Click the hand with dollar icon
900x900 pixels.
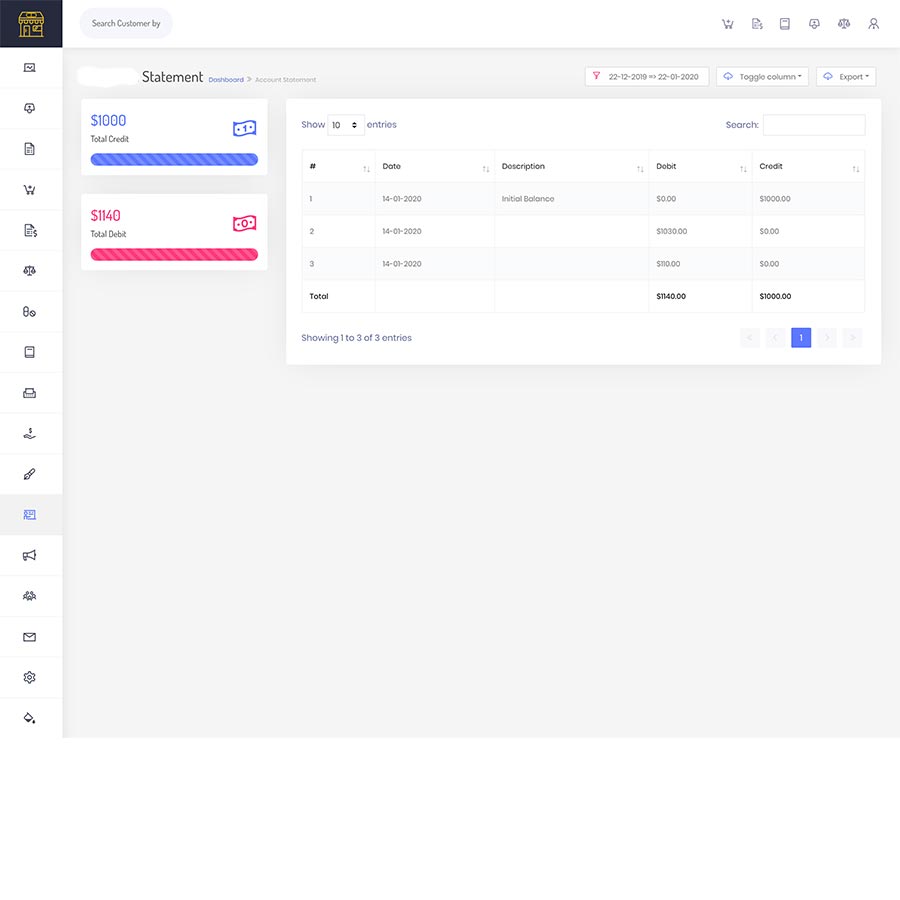pos(30,434)
